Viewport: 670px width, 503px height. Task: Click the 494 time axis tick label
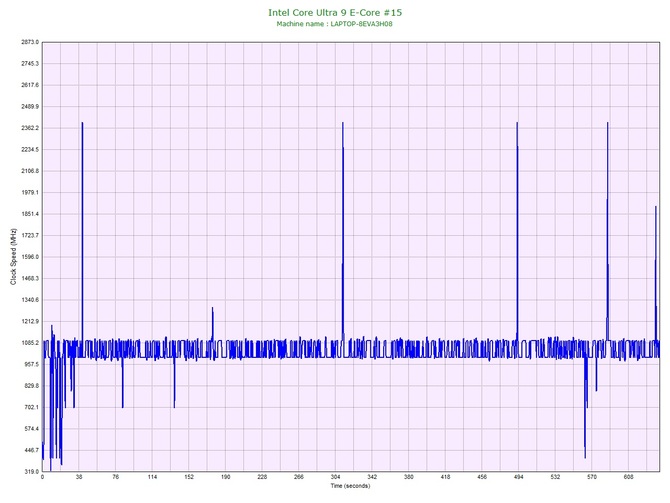pyautogui.click(x=519, y=477)
